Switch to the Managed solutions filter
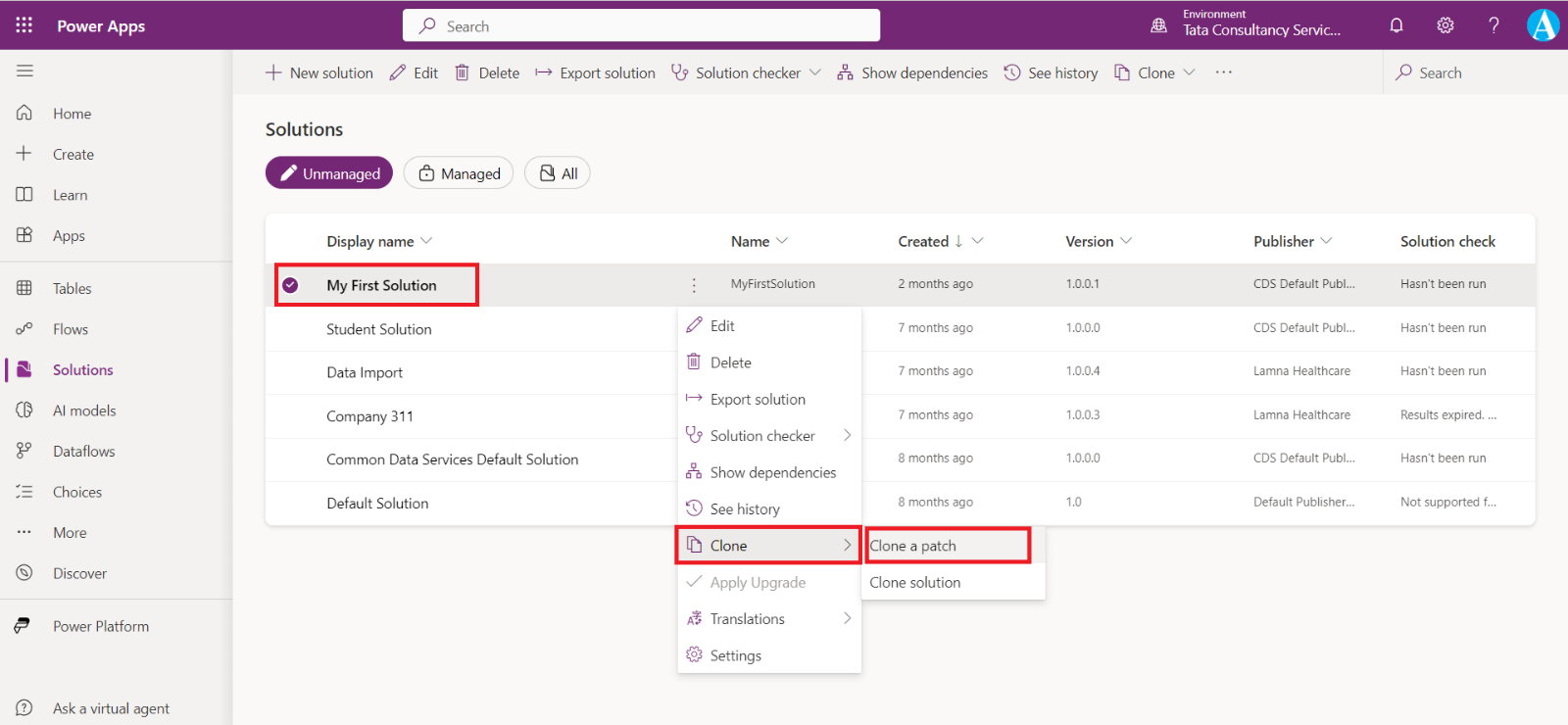The width and height of the screenshot is (1568, 725). tap(459, 173)
